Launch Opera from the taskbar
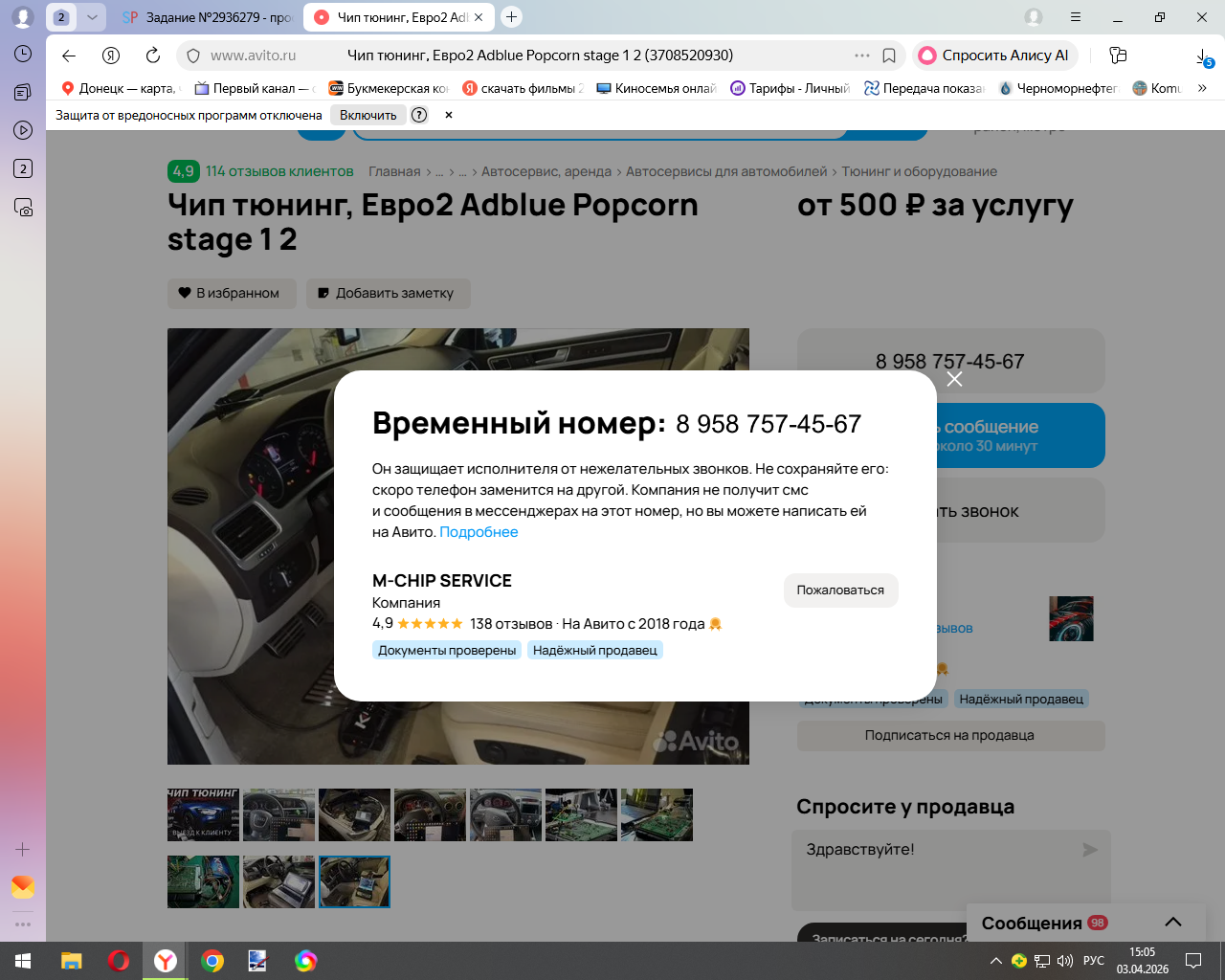The height and width of the screenshot is (980, 1225). pos(119,961)
